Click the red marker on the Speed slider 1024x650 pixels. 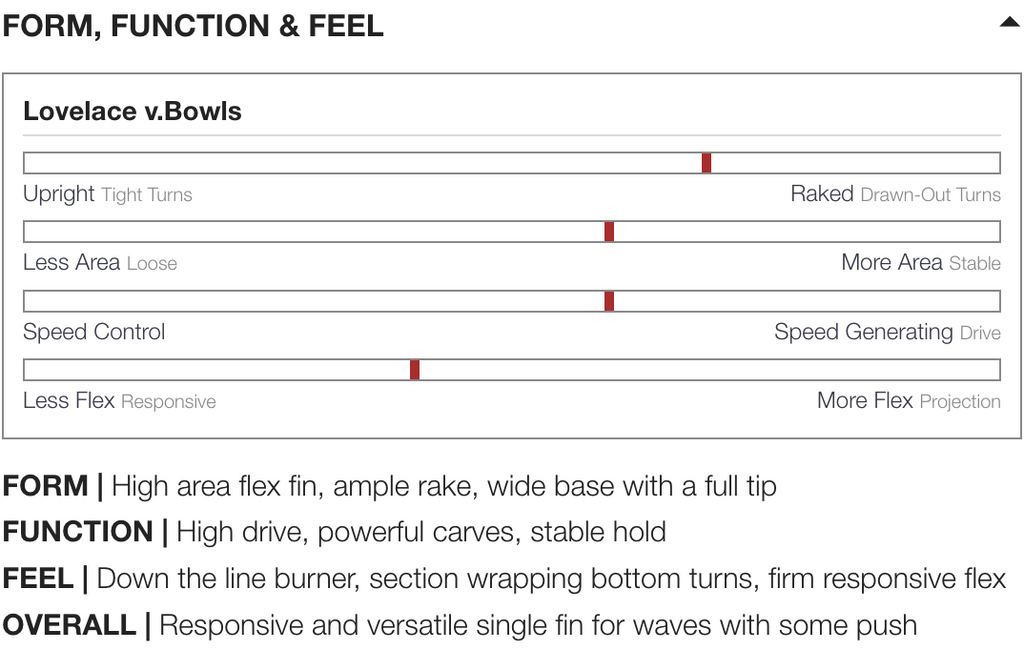point(609,301)
